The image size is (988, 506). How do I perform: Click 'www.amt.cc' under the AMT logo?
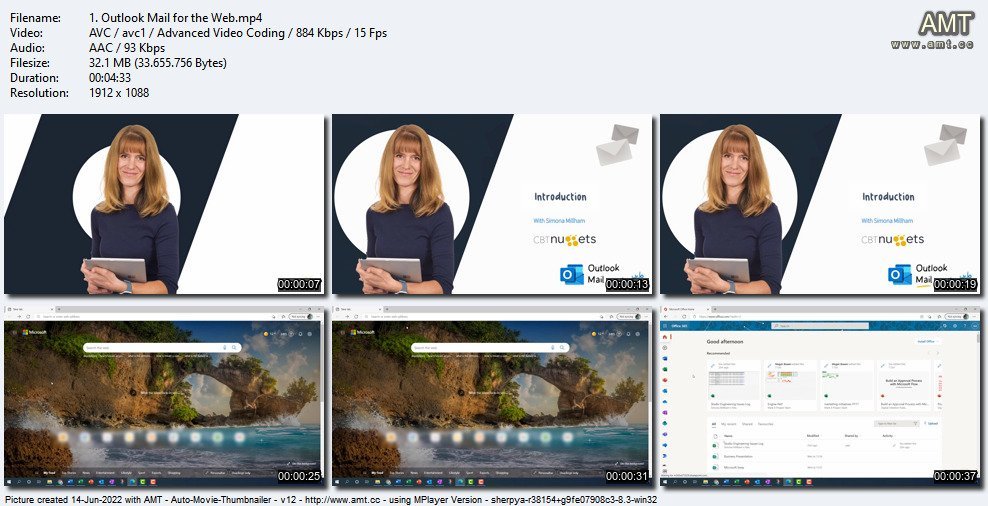tap(933, 45)
